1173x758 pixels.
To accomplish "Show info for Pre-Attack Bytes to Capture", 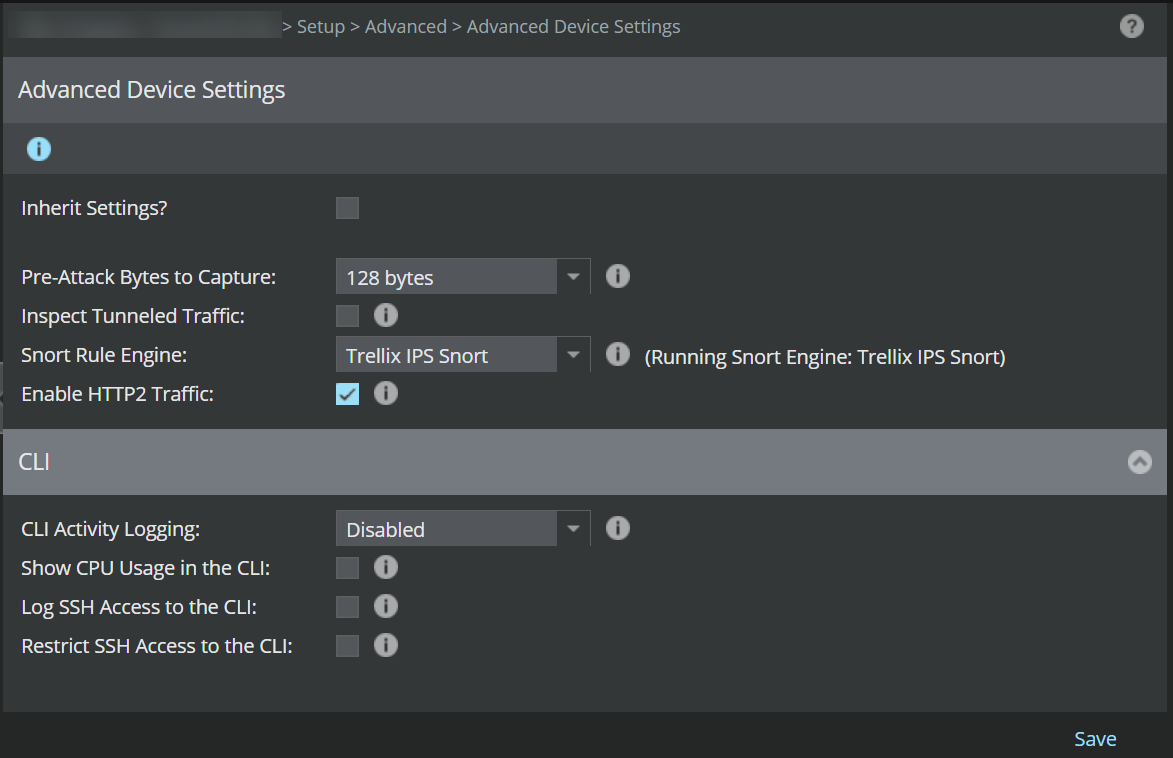I will pos(617,276).
